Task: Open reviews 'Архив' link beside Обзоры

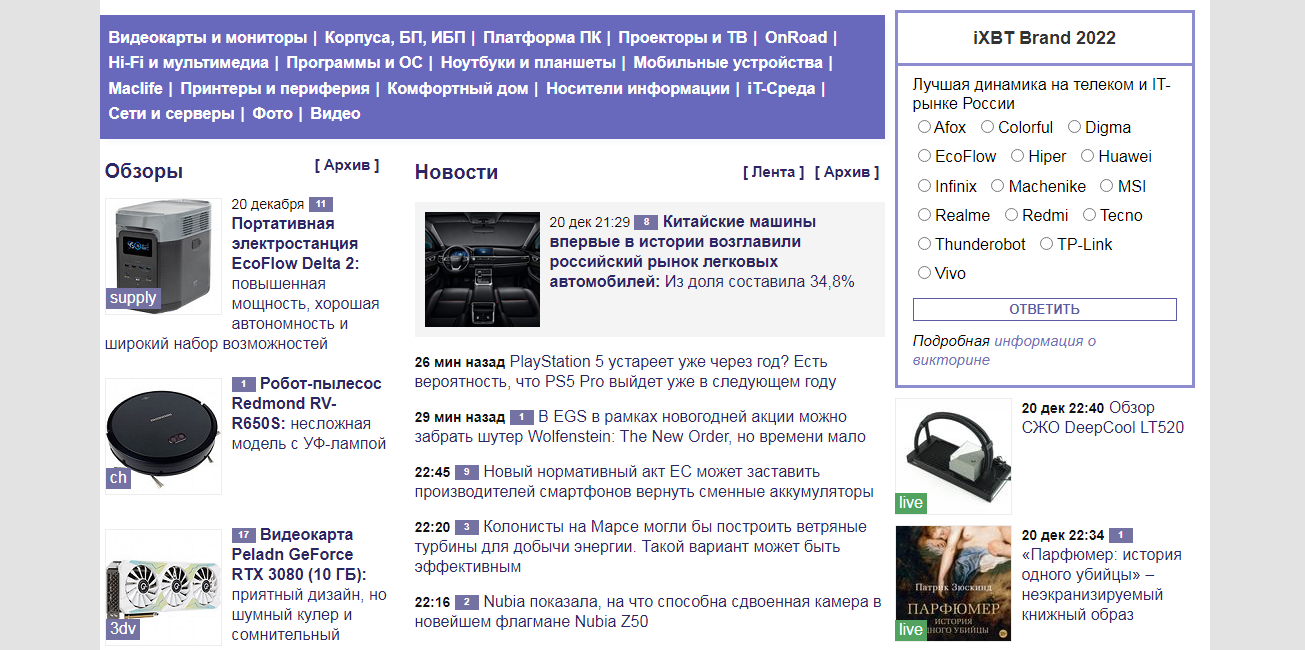Action: pyautogui.click(x=347, y=165)
